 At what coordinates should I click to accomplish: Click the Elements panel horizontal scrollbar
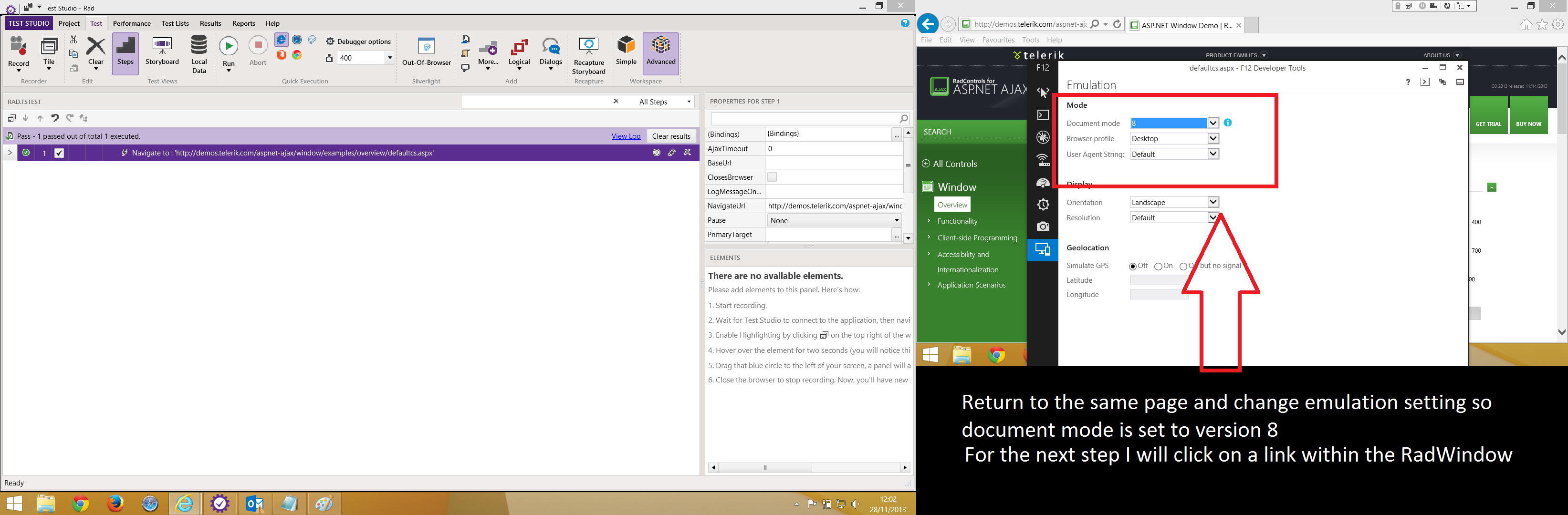[x=809, y=468]
